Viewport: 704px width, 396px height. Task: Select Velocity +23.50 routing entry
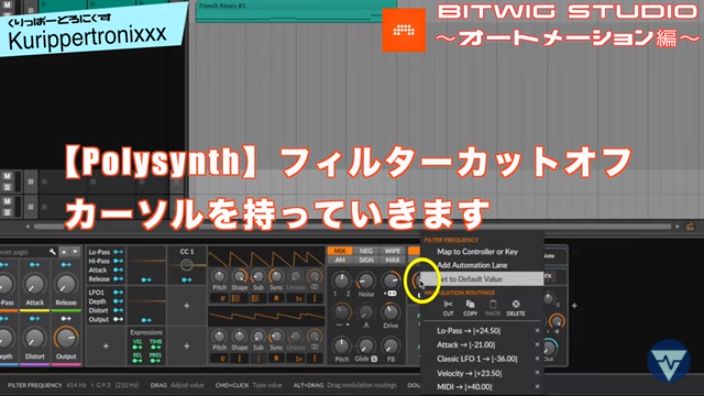coord(469,373)
